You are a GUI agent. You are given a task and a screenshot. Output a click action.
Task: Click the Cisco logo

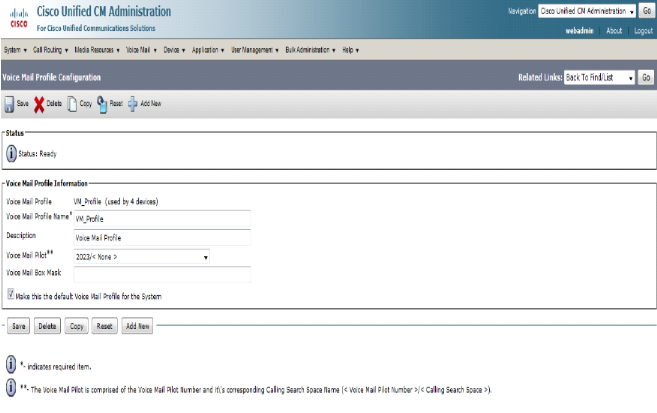click(19, 18)
